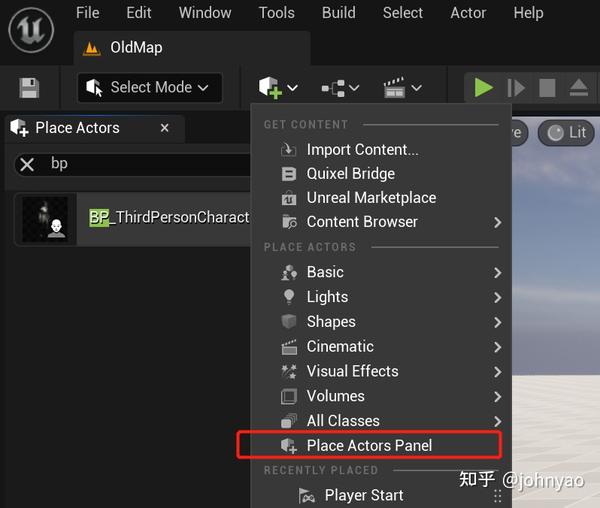Image resolution: width=600 pixels, height=508 pixels.
Task: Open the Cinematics toolbar dropdown
Action: pos(402,88)
